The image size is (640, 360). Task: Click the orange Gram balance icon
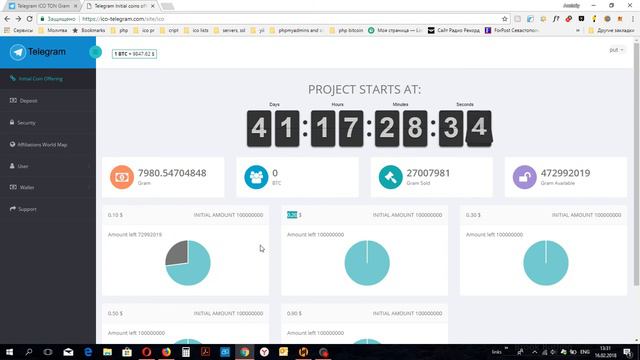point(122,177)
